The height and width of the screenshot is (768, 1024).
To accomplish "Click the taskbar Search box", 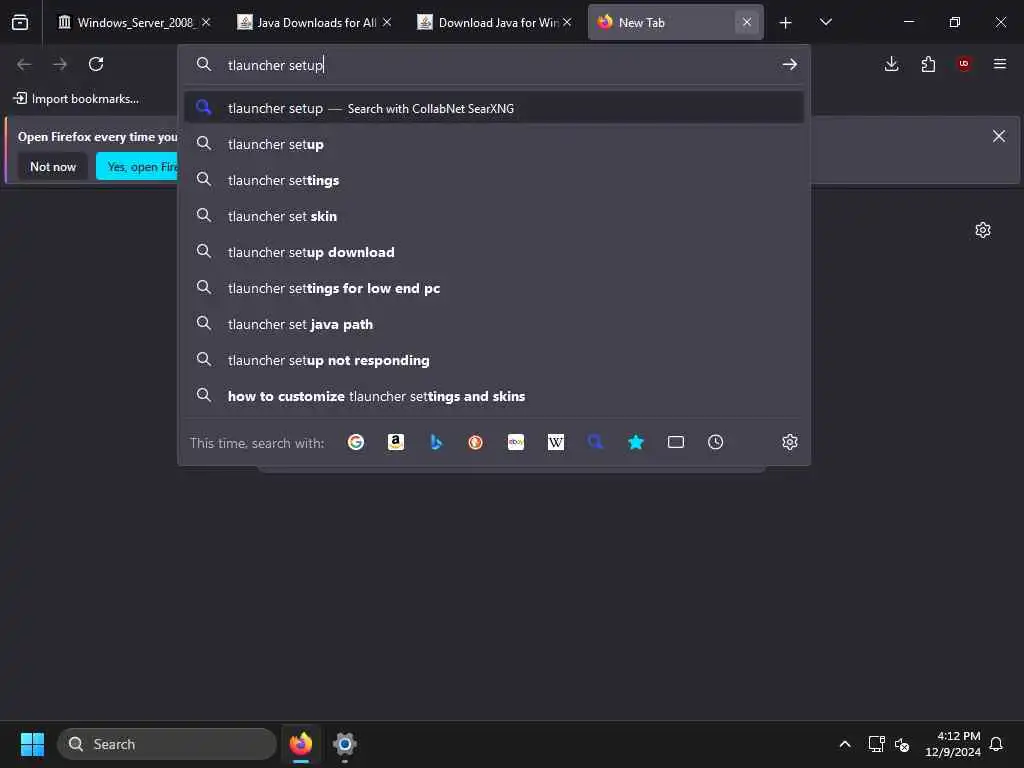I will pos(167,744).
